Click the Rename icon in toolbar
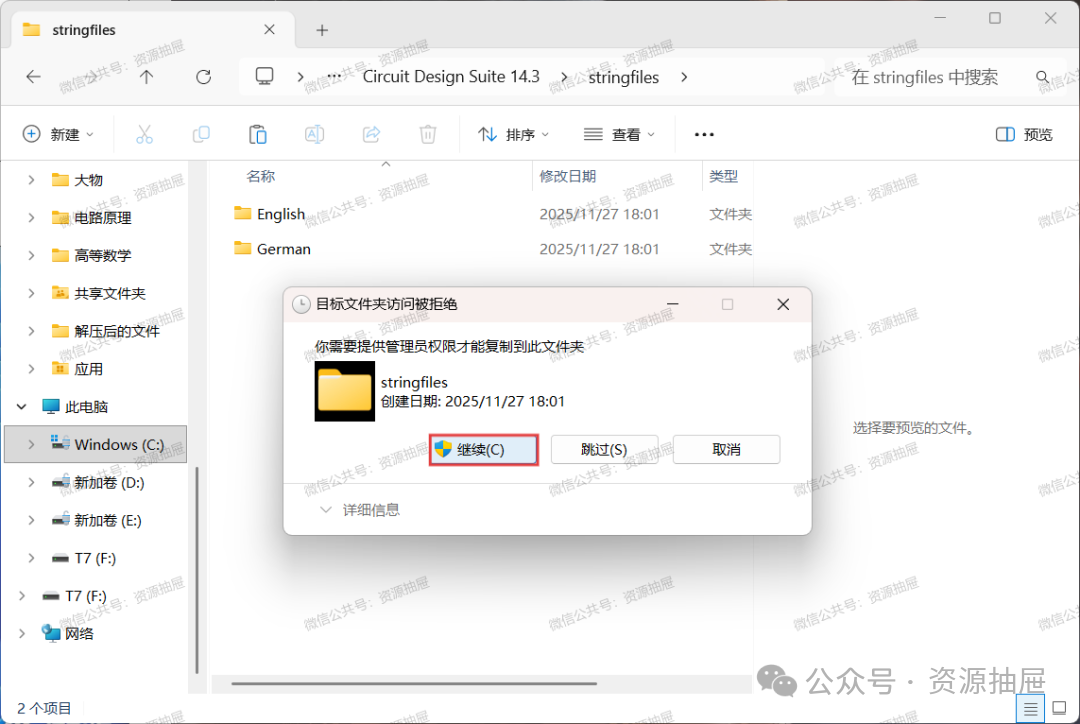 pos(314,134)
